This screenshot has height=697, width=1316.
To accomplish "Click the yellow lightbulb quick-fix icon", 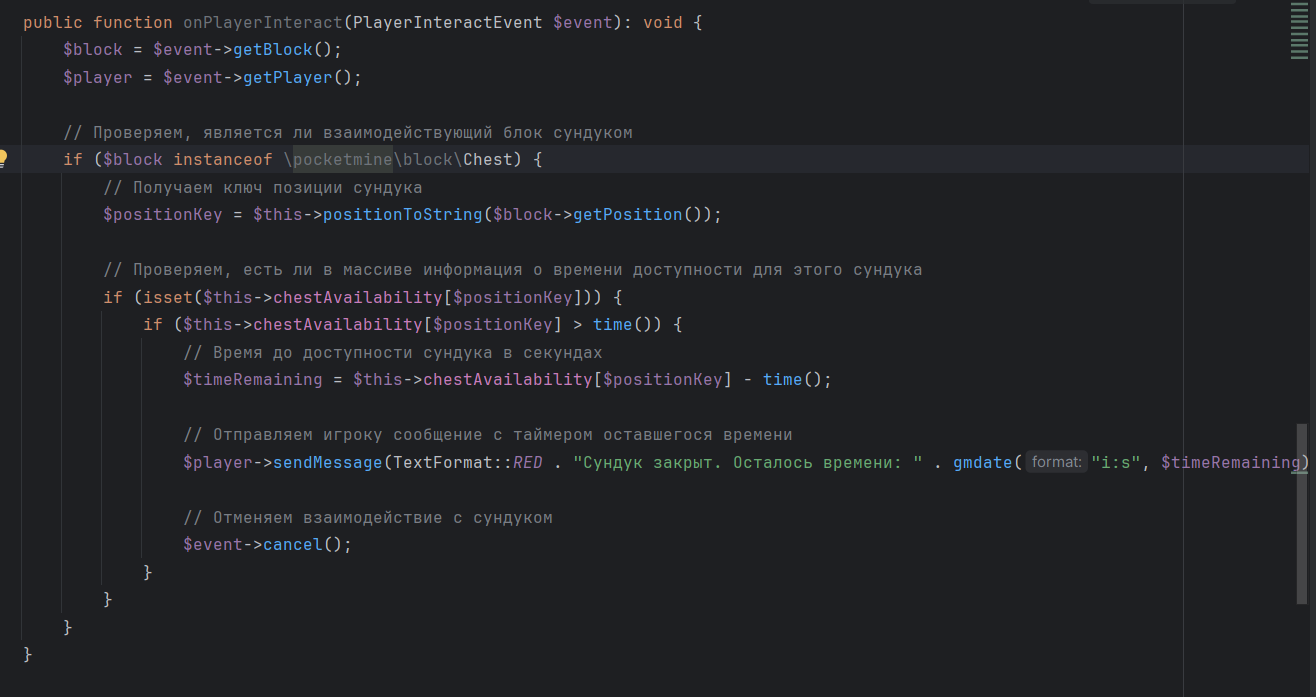I will pyautogui.click(x=4, y=158).
